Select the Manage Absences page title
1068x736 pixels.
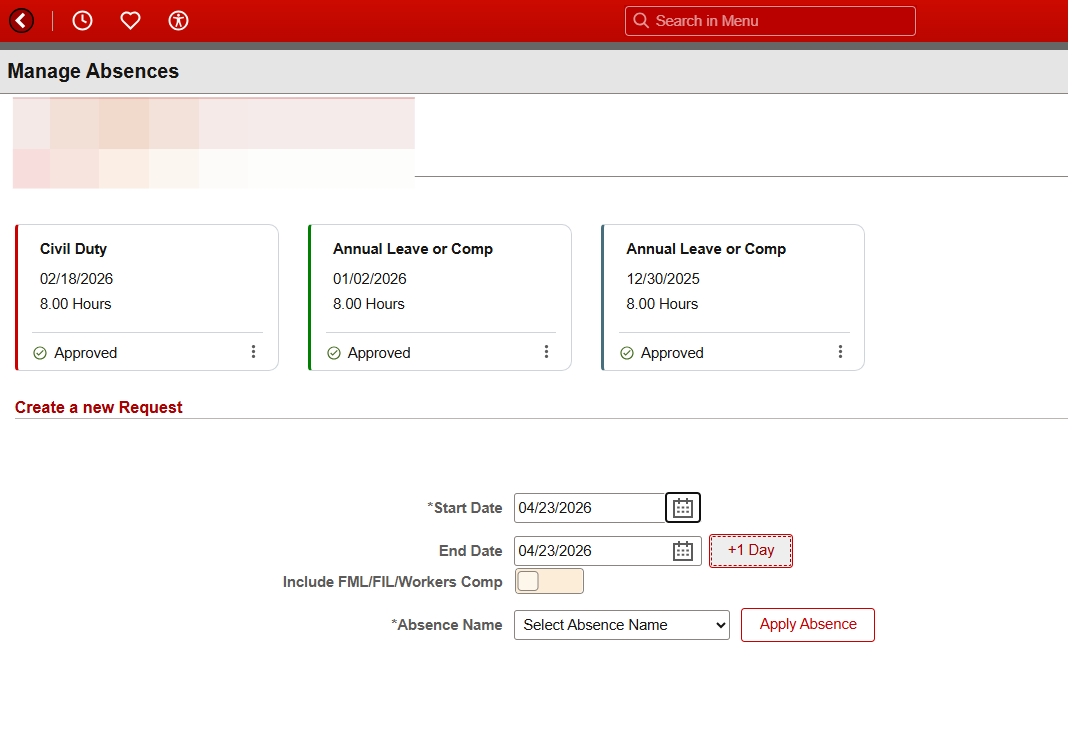[x=93, y=71]
